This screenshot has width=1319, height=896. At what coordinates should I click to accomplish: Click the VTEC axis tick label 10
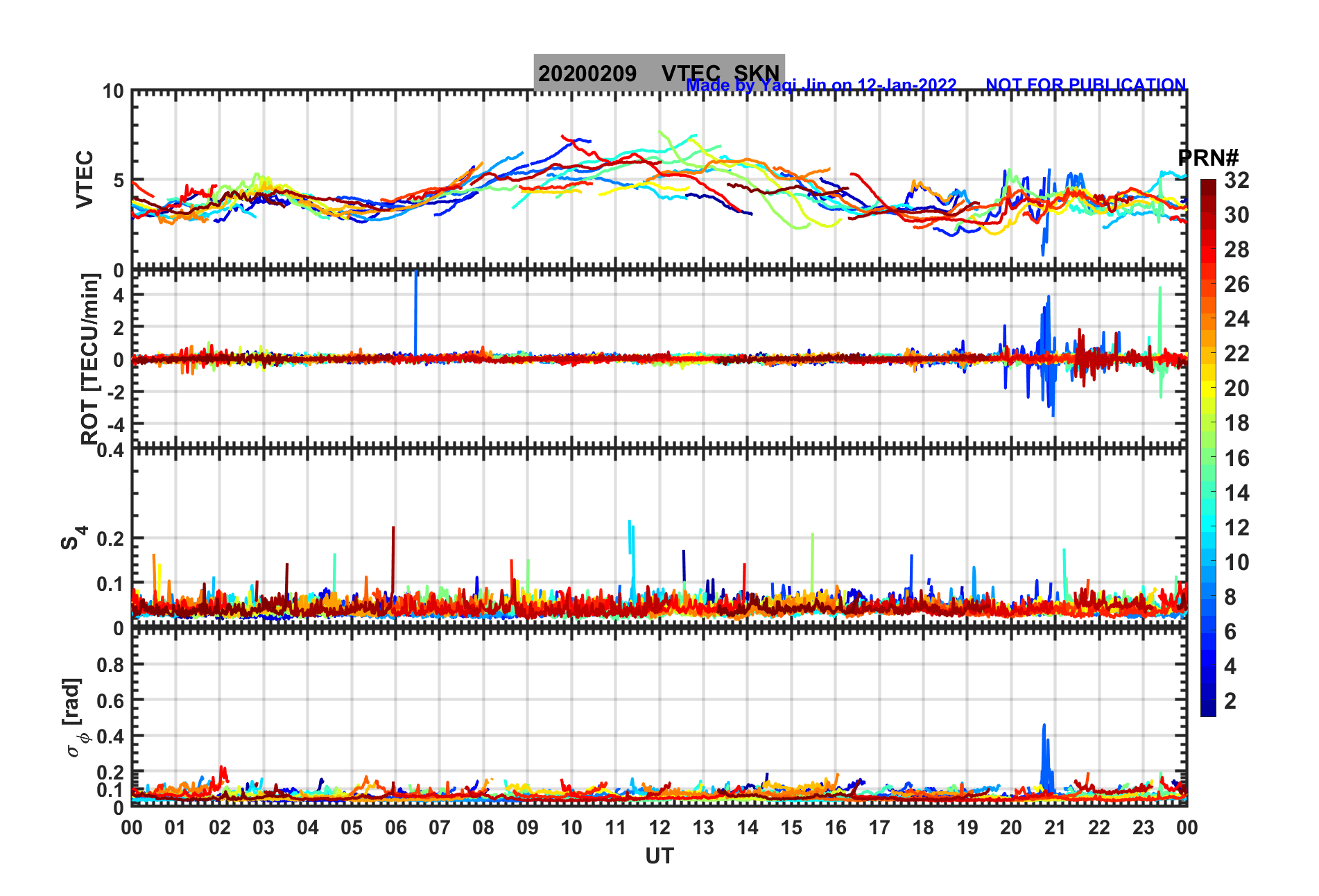pyautogui.click(x=113, y=92)
